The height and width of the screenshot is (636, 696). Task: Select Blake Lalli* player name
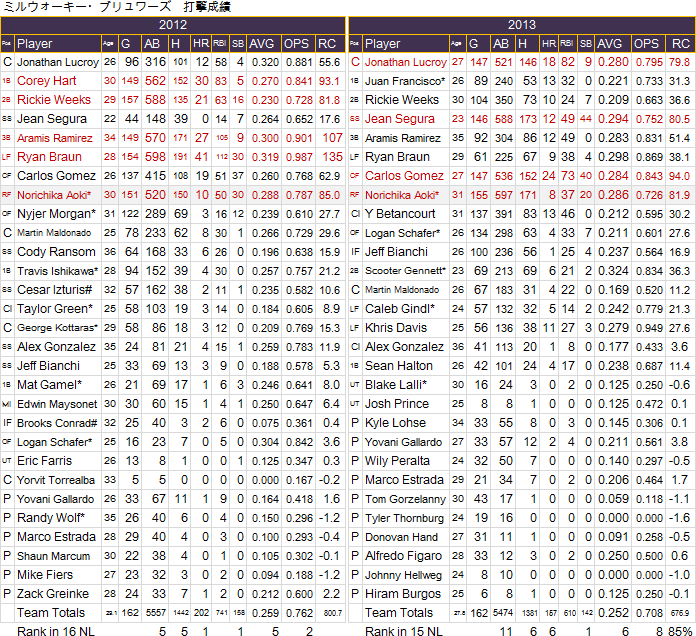396,384
